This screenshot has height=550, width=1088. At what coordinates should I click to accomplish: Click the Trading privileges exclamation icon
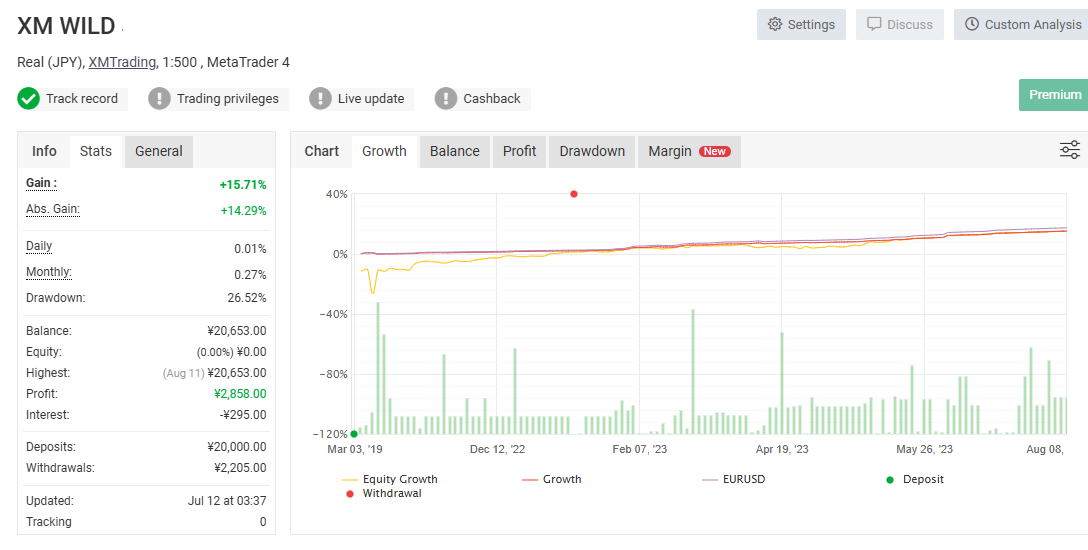[159, 98]
